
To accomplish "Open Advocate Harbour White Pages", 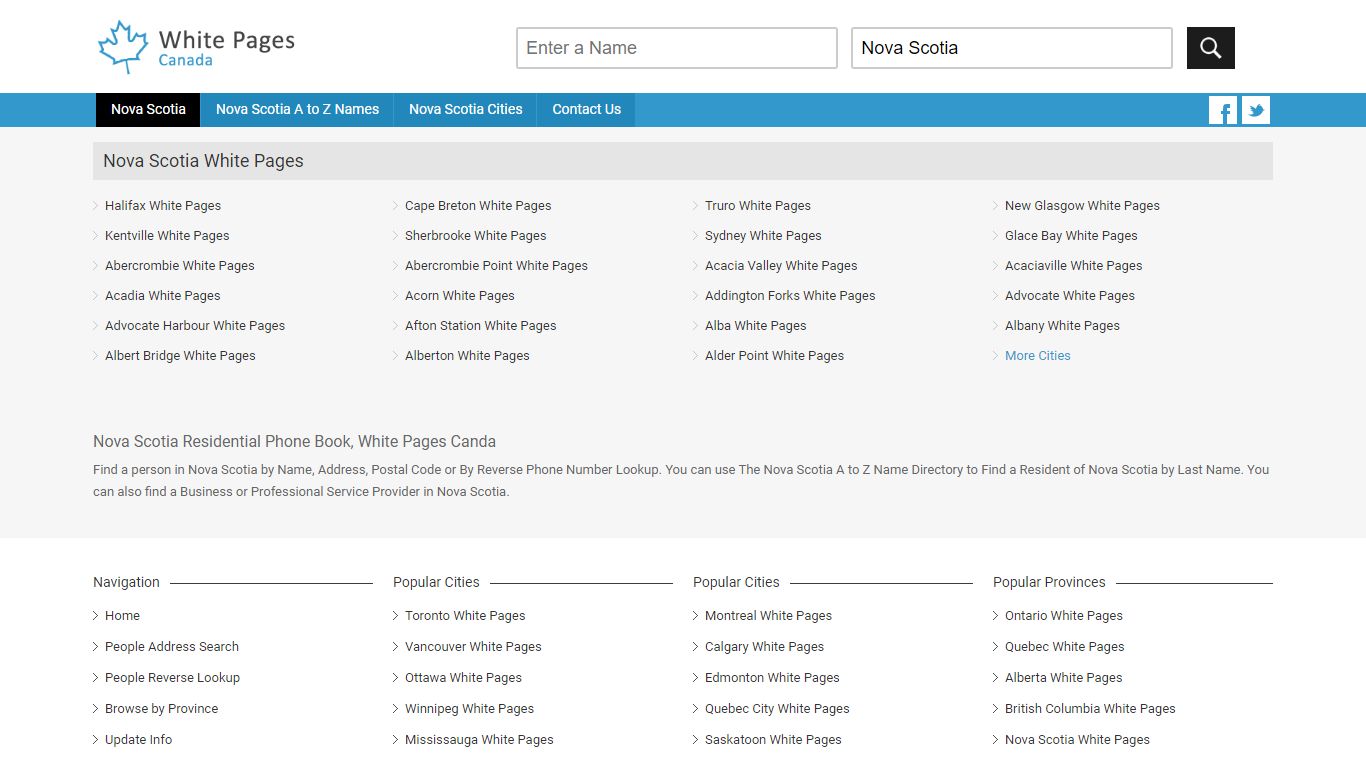I will point(195,326).
